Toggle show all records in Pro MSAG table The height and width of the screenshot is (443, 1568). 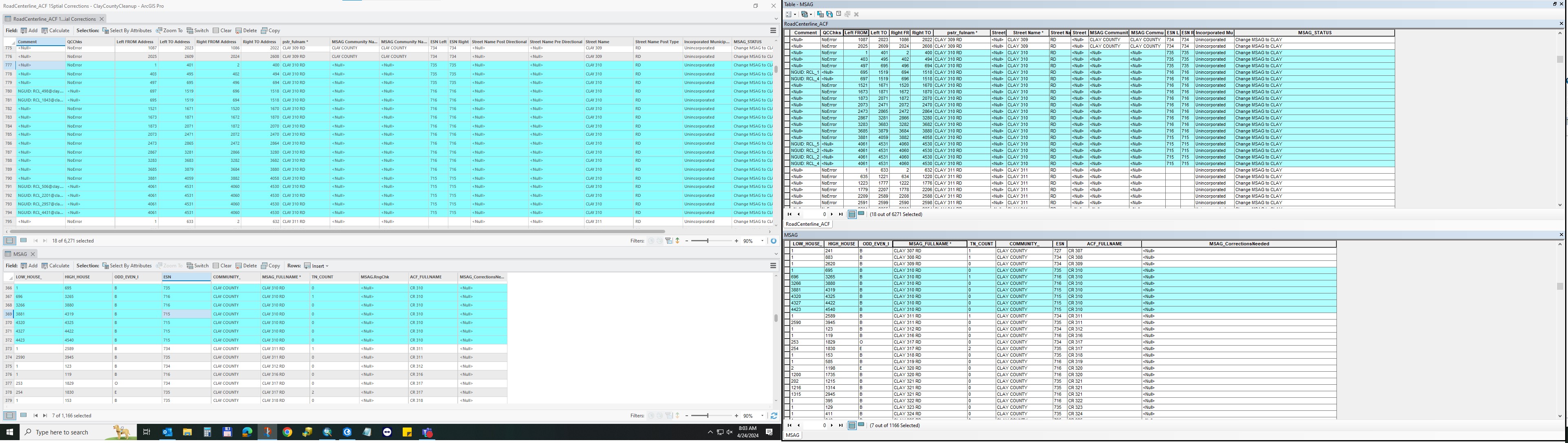pyautogui.click(x=10, y=416)
